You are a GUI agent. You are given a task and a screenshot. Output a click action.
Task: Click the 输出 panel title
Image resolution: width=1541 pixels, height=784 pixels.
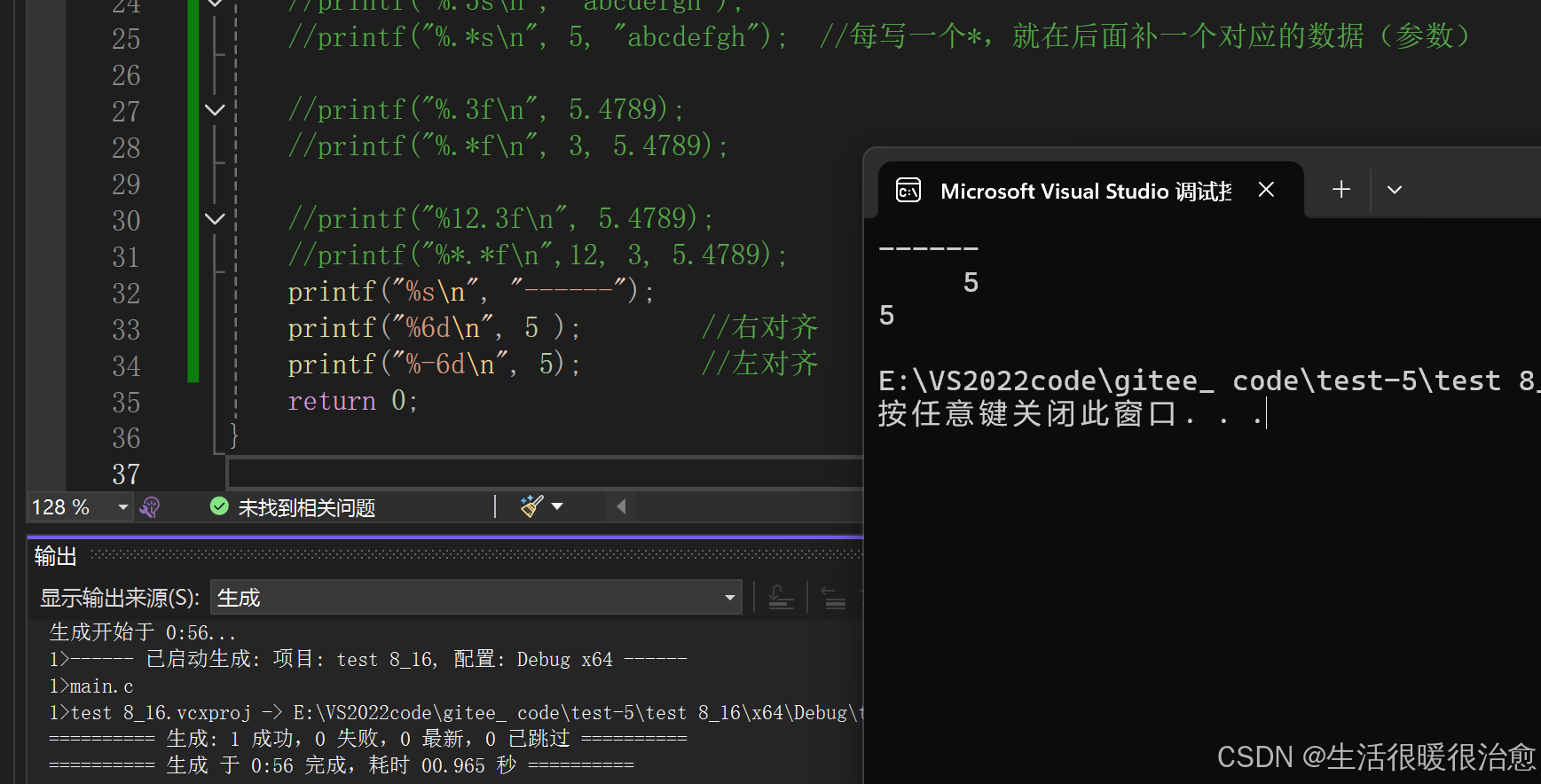click(56, 556)
